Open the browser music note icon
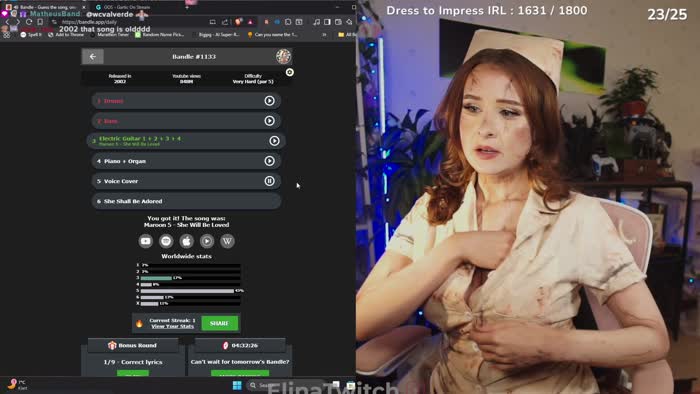Screen dimensions: 700x394 [317, 22]
